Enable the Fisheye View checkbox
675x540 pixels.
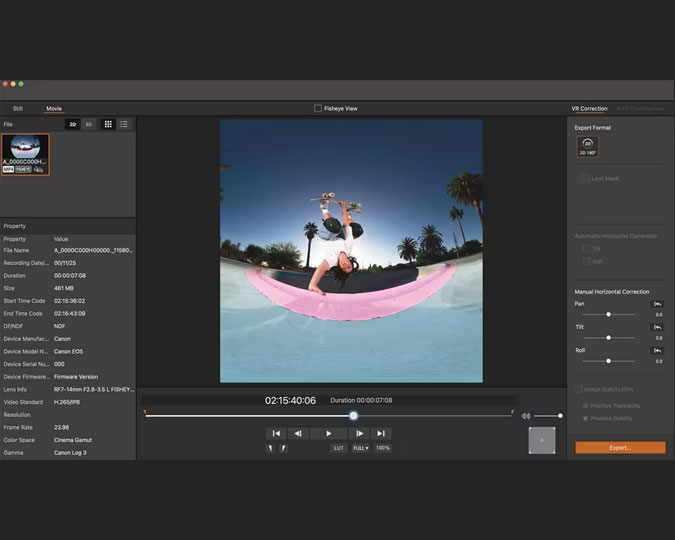click(318, 108)
